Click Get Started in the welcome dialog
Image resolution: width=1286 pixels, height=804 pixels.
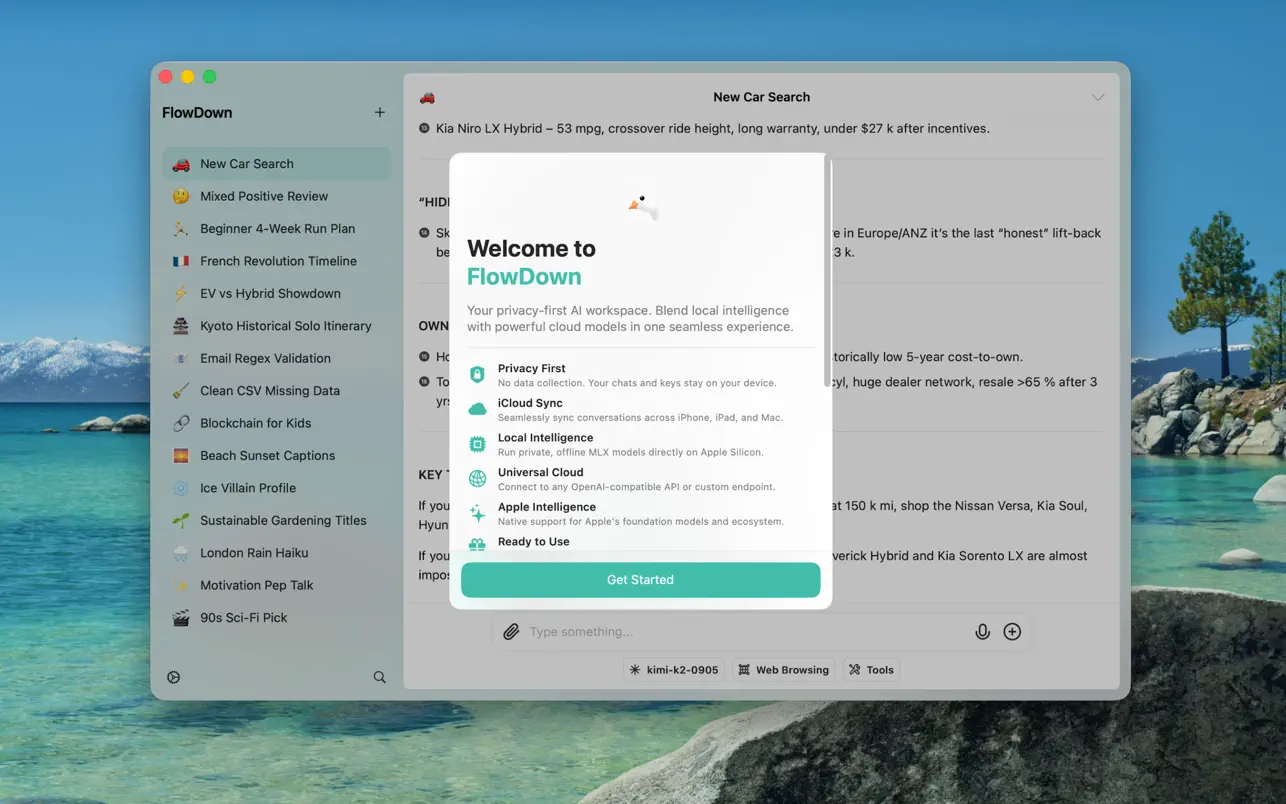click(641, 580)
